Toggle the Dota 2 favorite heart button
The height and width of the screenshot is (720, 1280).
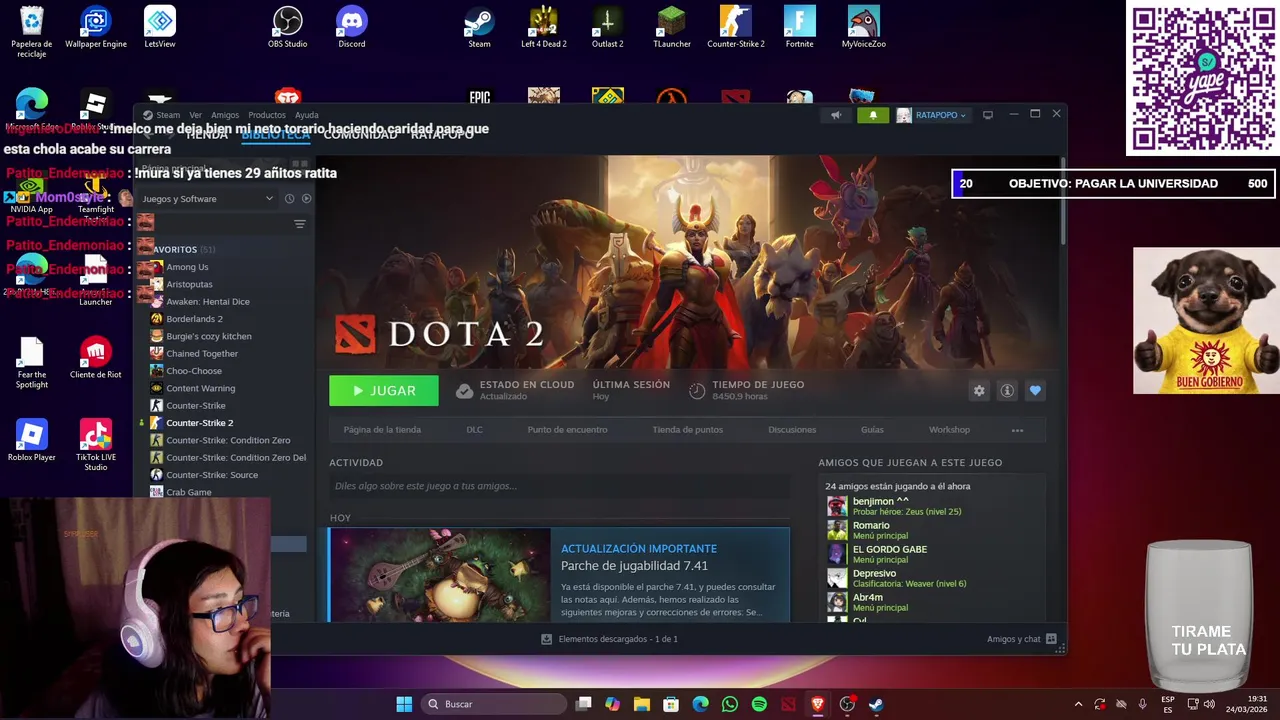point(1035,391)
